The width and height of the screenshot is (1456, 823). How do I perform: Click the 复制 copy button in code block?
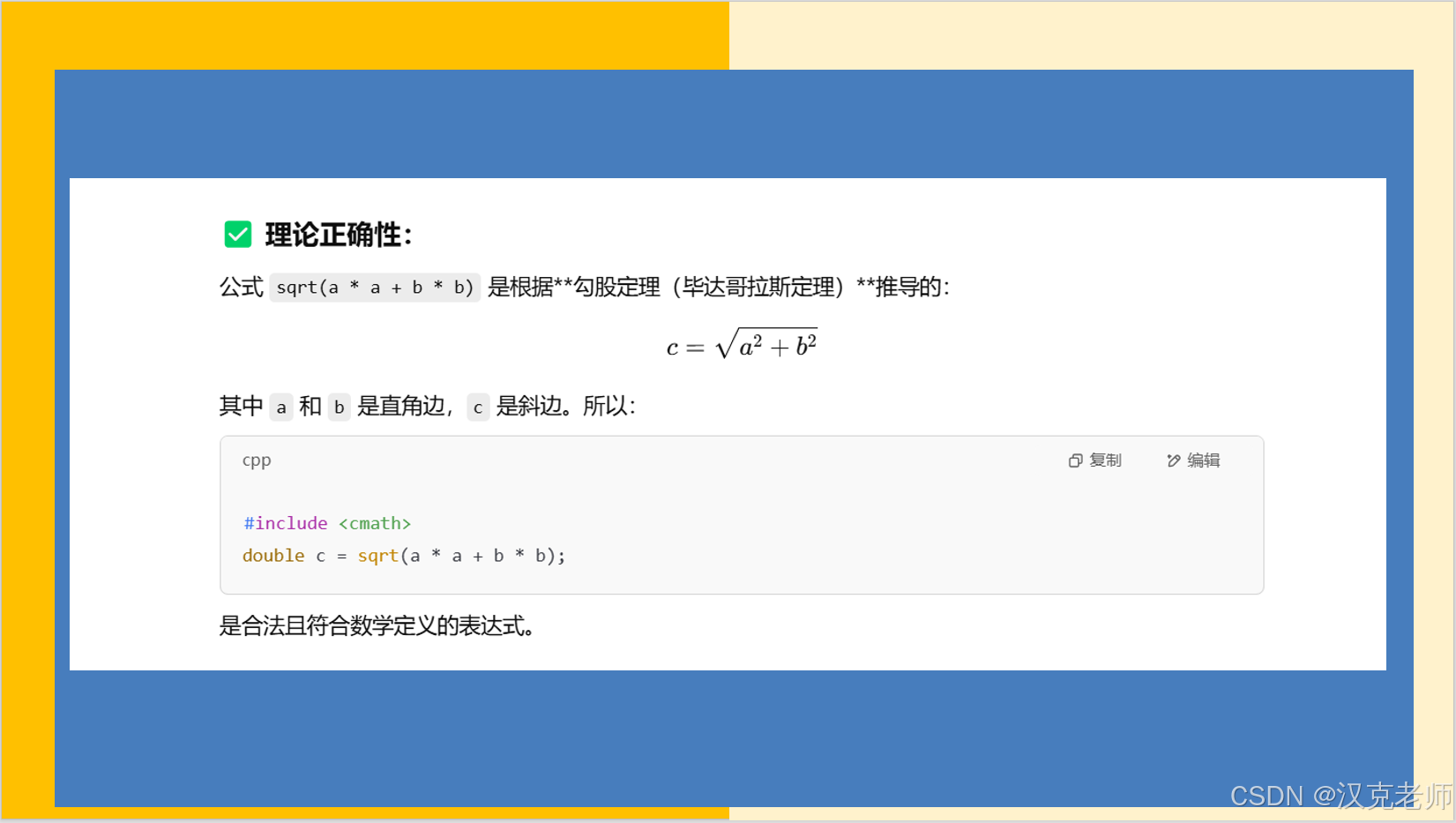tap(1094, 460)
